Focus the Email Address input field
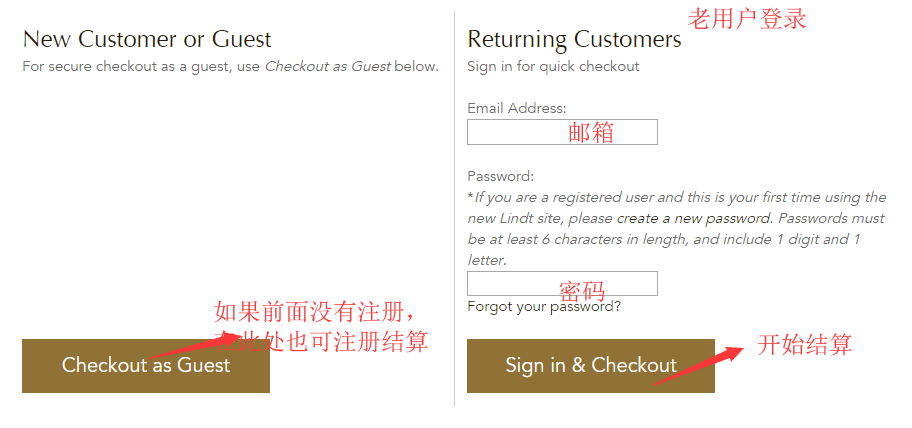Image resolution: width=912 pixels, height=428 pixels. (x=562, y=132)
